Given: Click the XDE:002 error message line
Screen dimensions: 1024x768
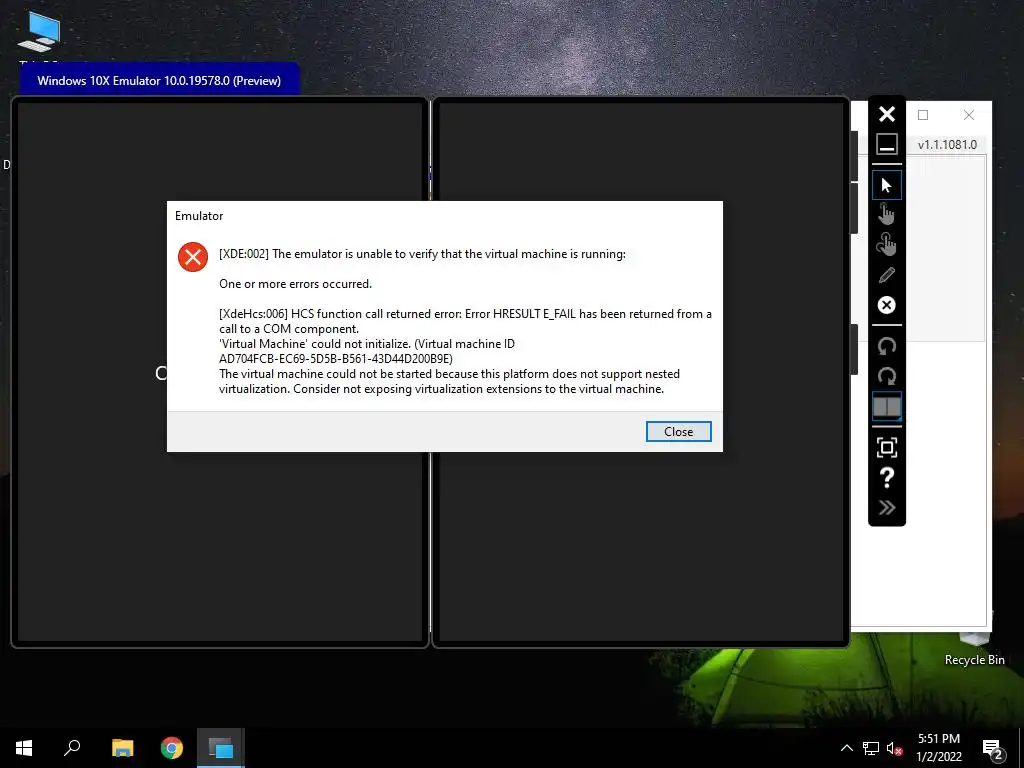Looking at the screenshot, I should [422, 254].
